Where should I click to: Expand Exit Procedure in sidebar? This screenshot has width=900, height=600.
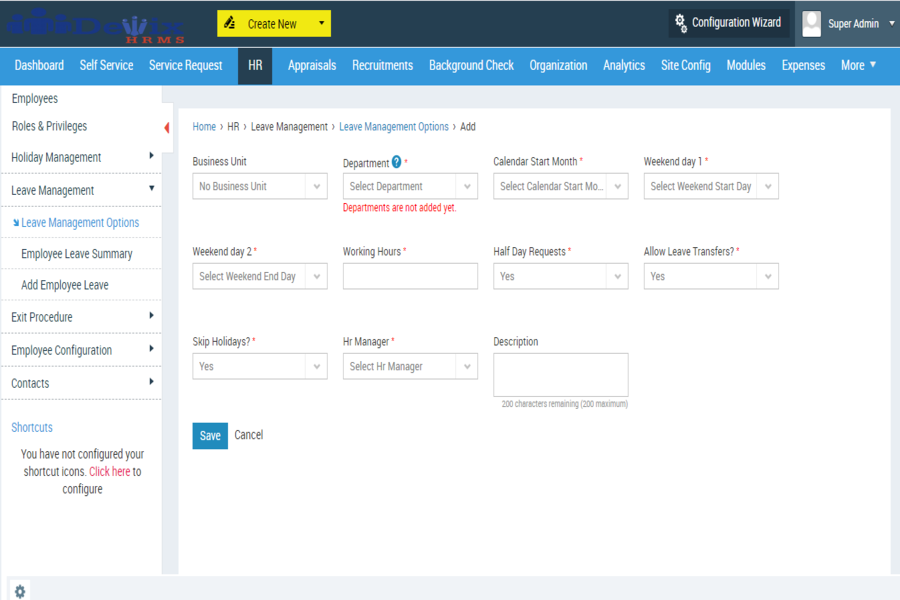[151, 315]
